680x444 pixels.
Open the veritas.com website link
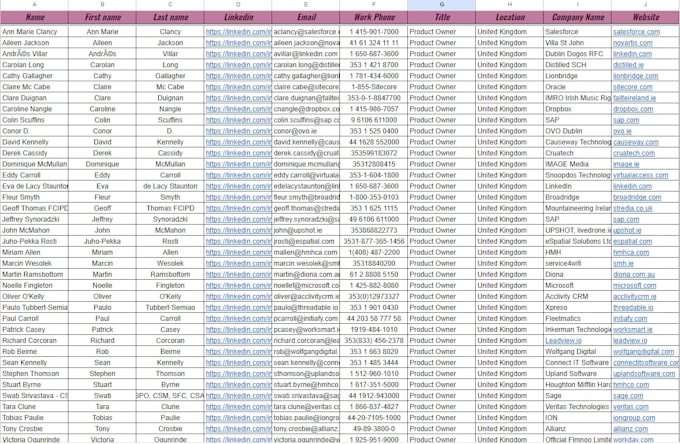click(631, 407)
